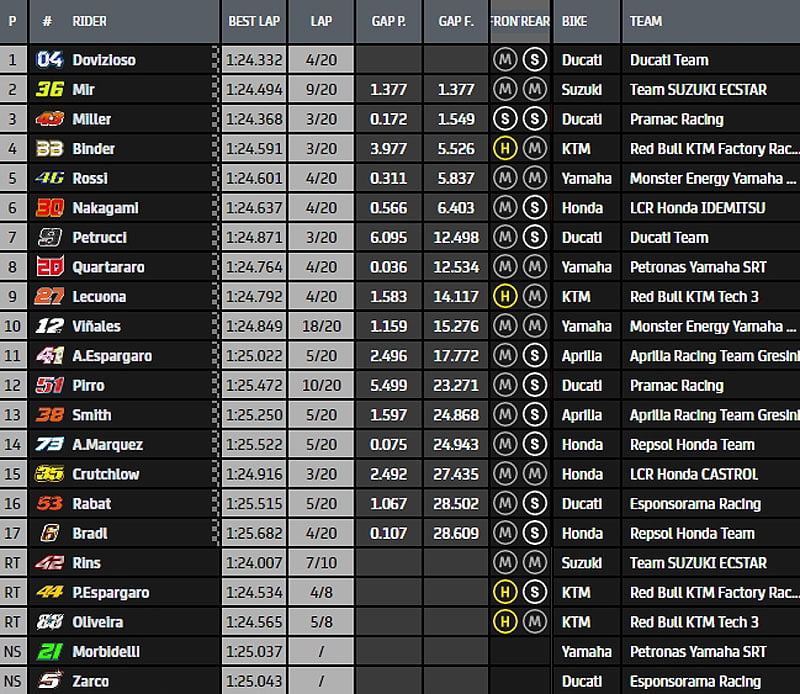Sort by the BEST LAP column header
The width and height of the screenshot is (800, 694).
253,21
